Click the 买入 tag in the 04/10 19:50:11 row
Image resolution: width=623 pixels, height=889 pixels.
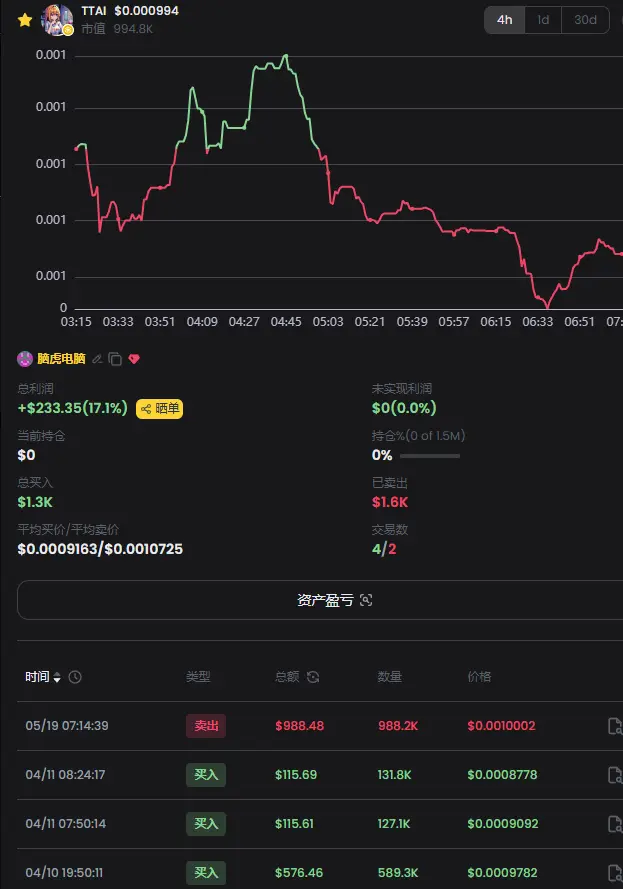[206, 873]
